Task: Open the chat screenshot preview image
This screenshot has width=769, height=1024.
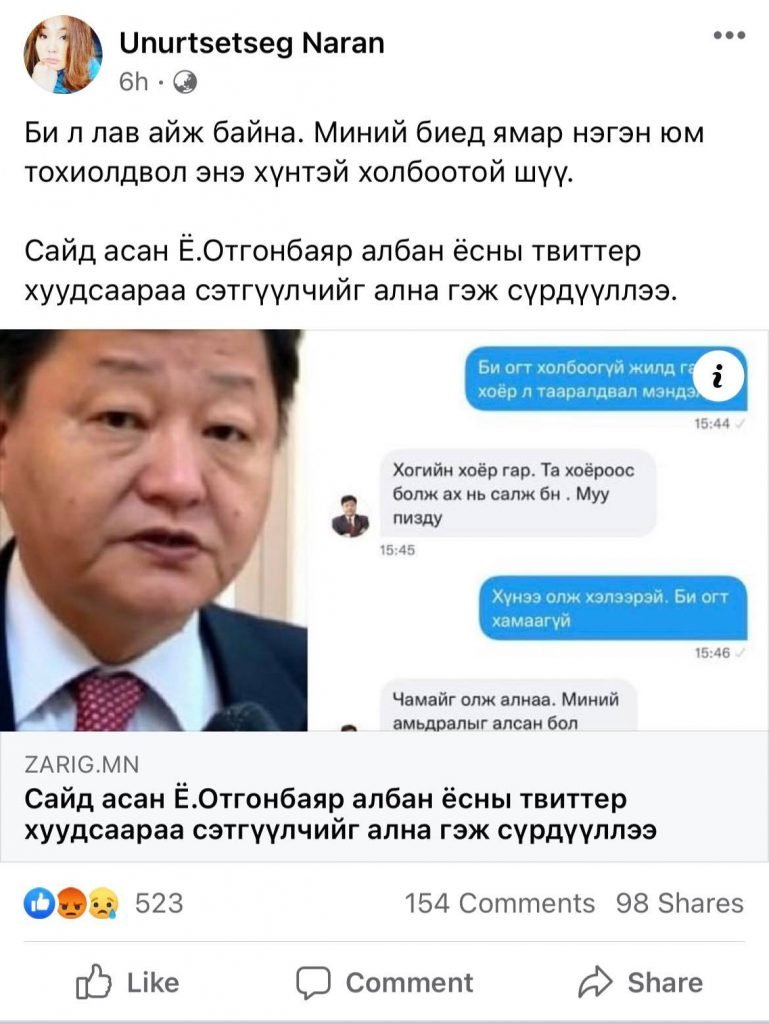Action: point(538,530)
